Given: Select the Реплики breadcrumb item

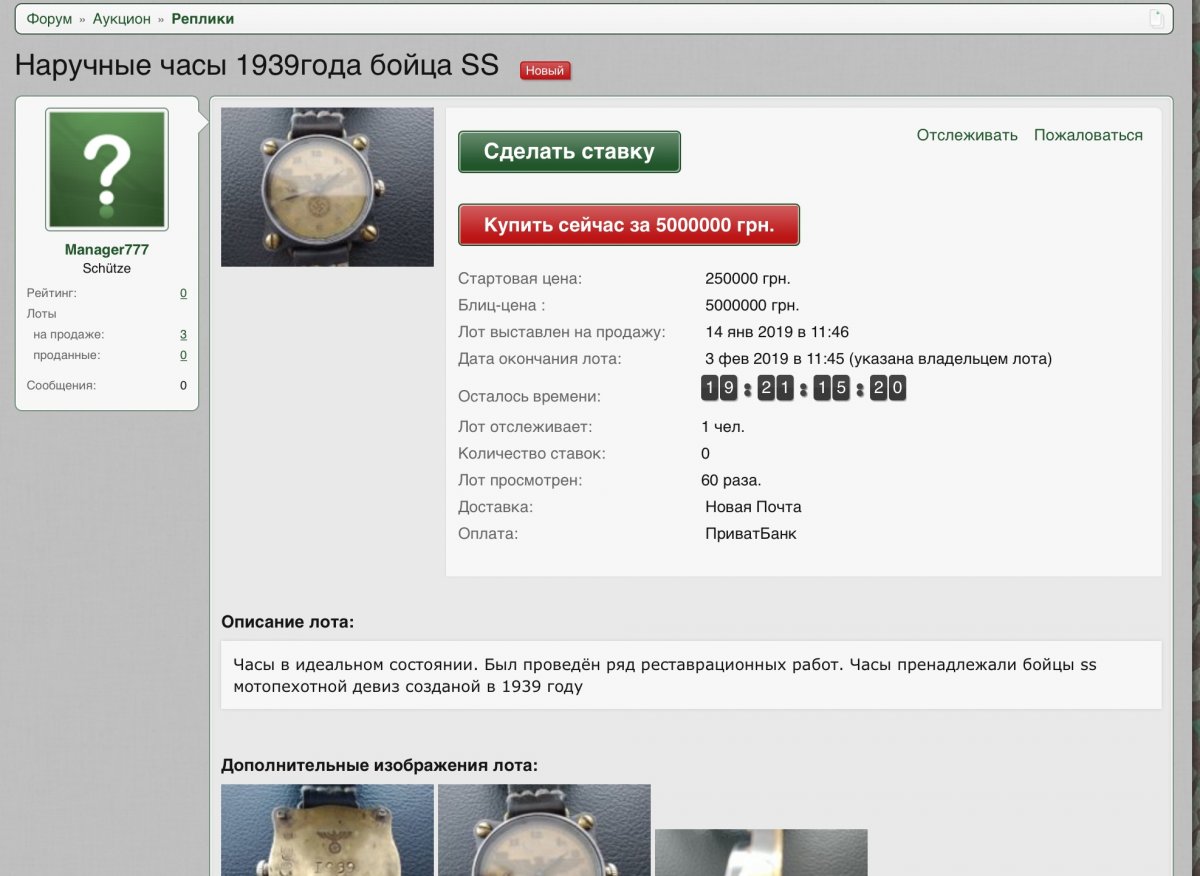Looking at the screenshot, I should point(203,19).
